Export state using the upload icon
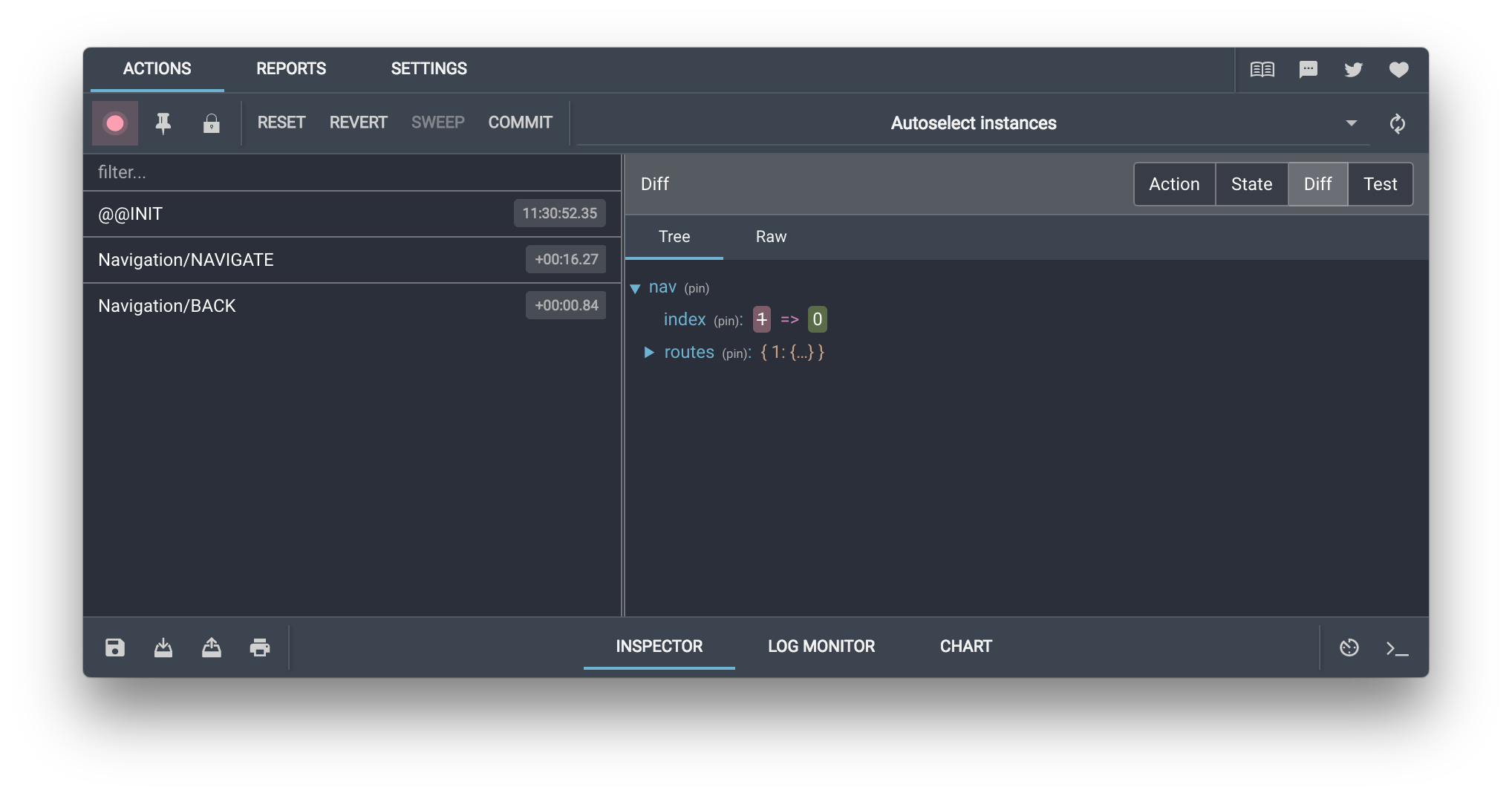 (212, 647)
